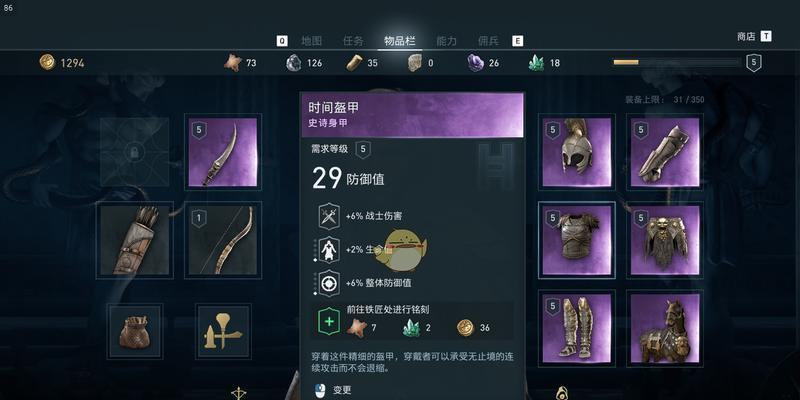Click the green plus engraving slot
Viewport: 800px width, 400px height.
click(x=329, y=322)
